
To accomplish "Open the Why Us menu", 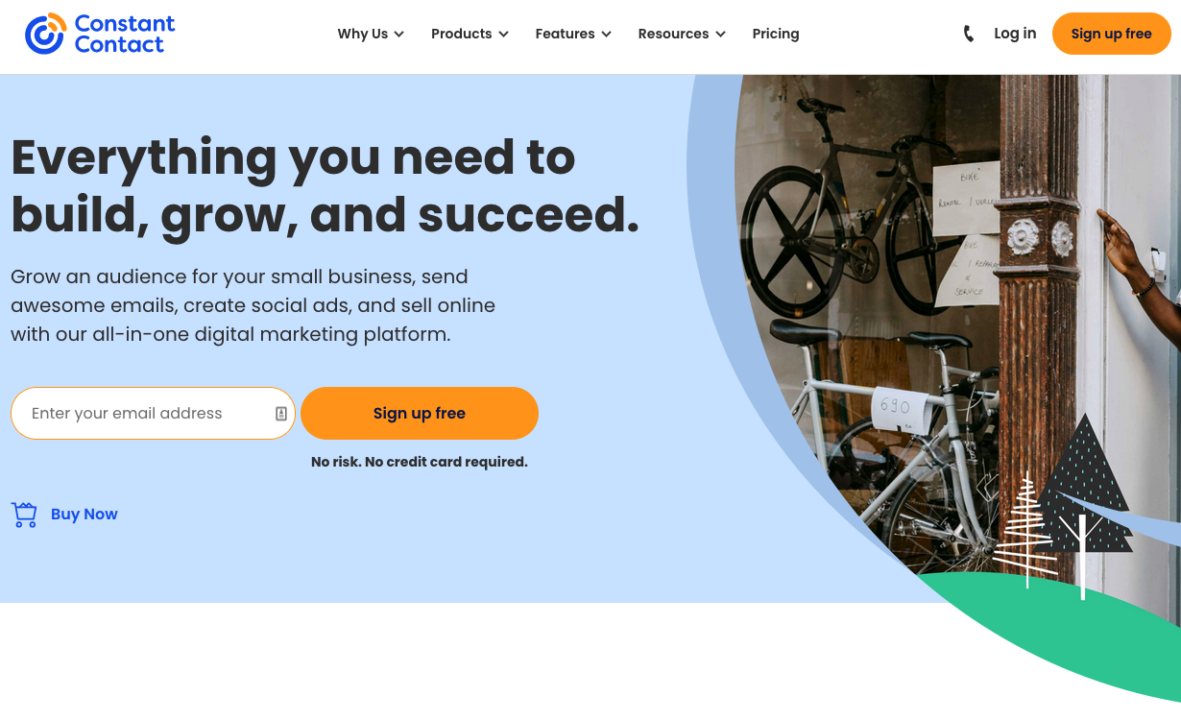I will 362,34.
